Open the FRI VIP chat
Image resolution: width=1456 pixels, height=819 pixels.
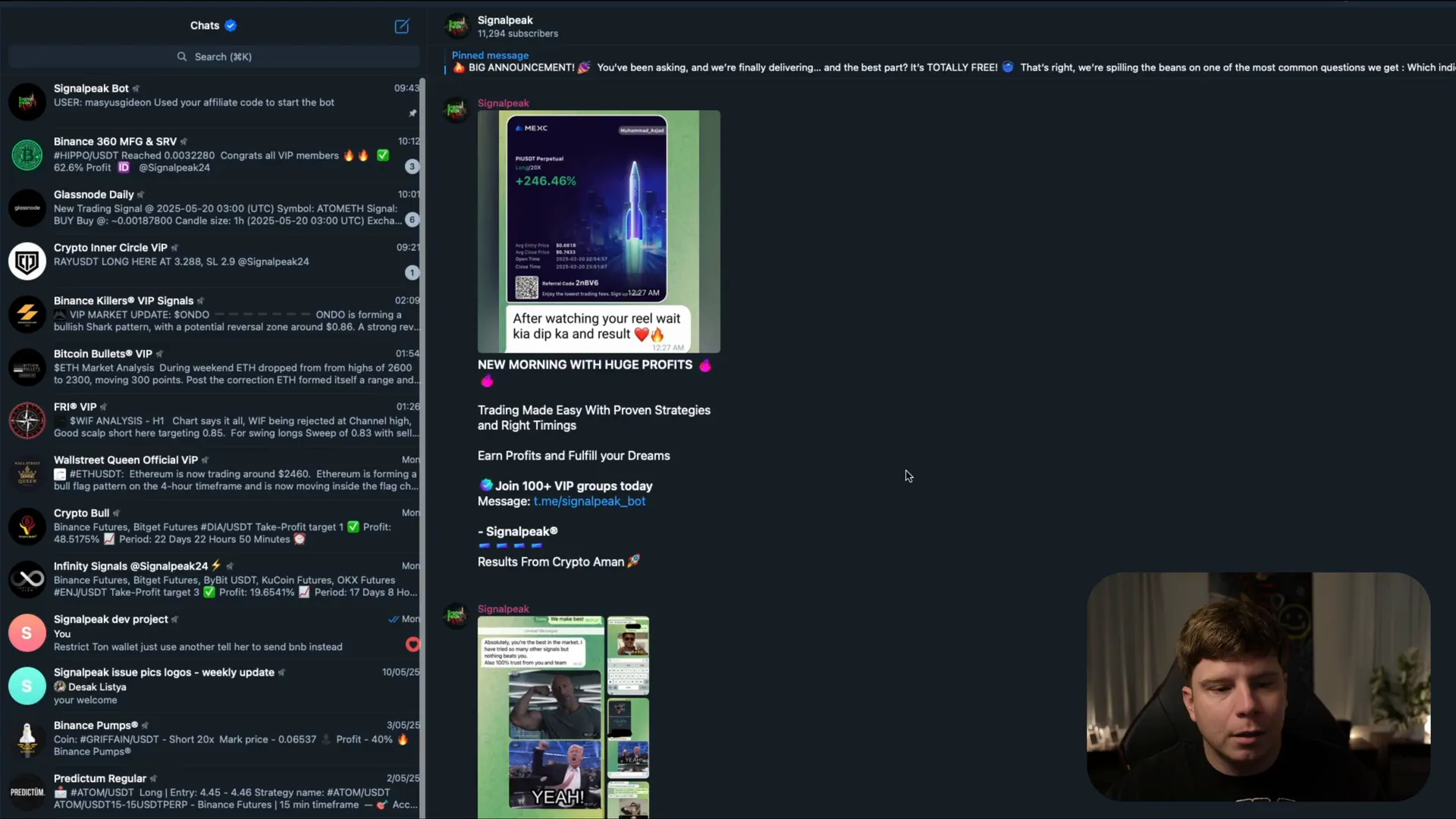[x=214, y=420]
